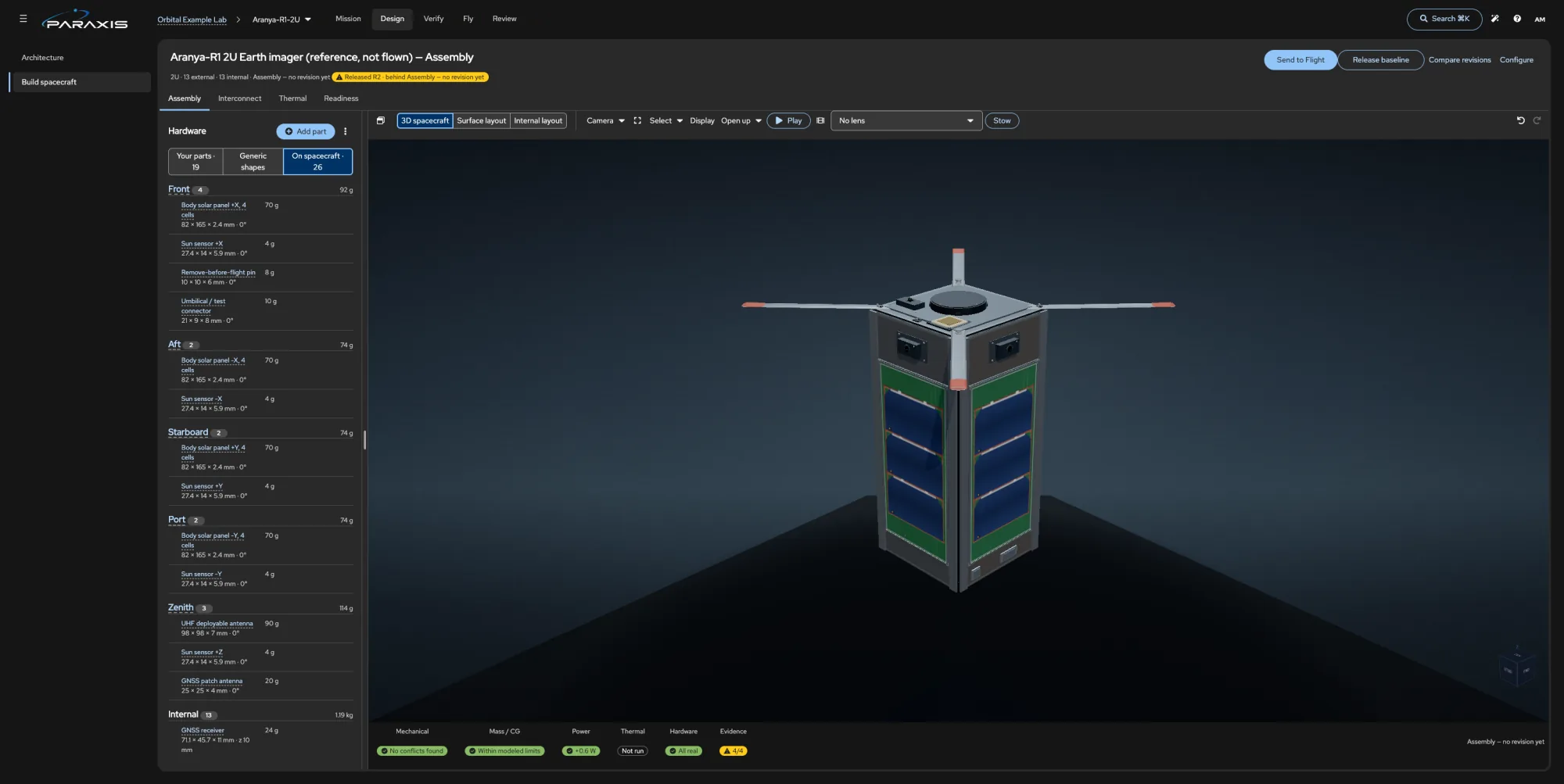Click the Send to Flight button
The width and height of the screenshot is (1564, 784).
click(x=1300, y=60)
